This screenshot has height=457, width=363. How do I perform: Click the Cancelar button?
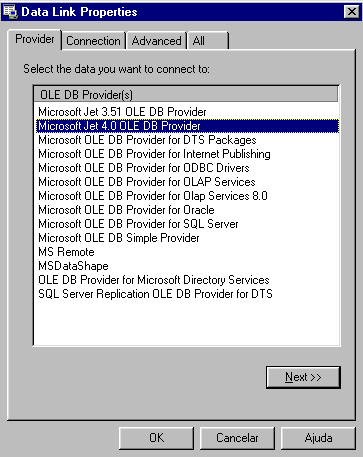coord(237,438)
